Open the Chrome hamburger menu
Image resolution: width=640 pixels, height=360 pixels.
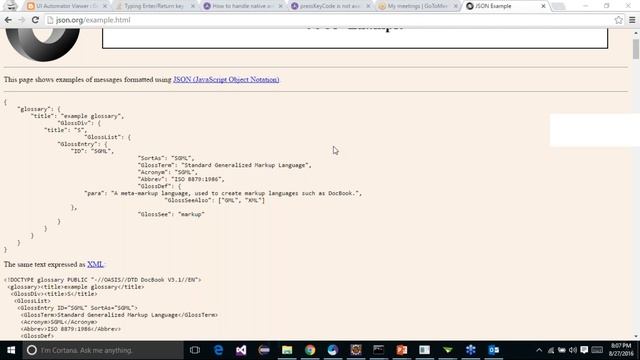coord(632,20)
